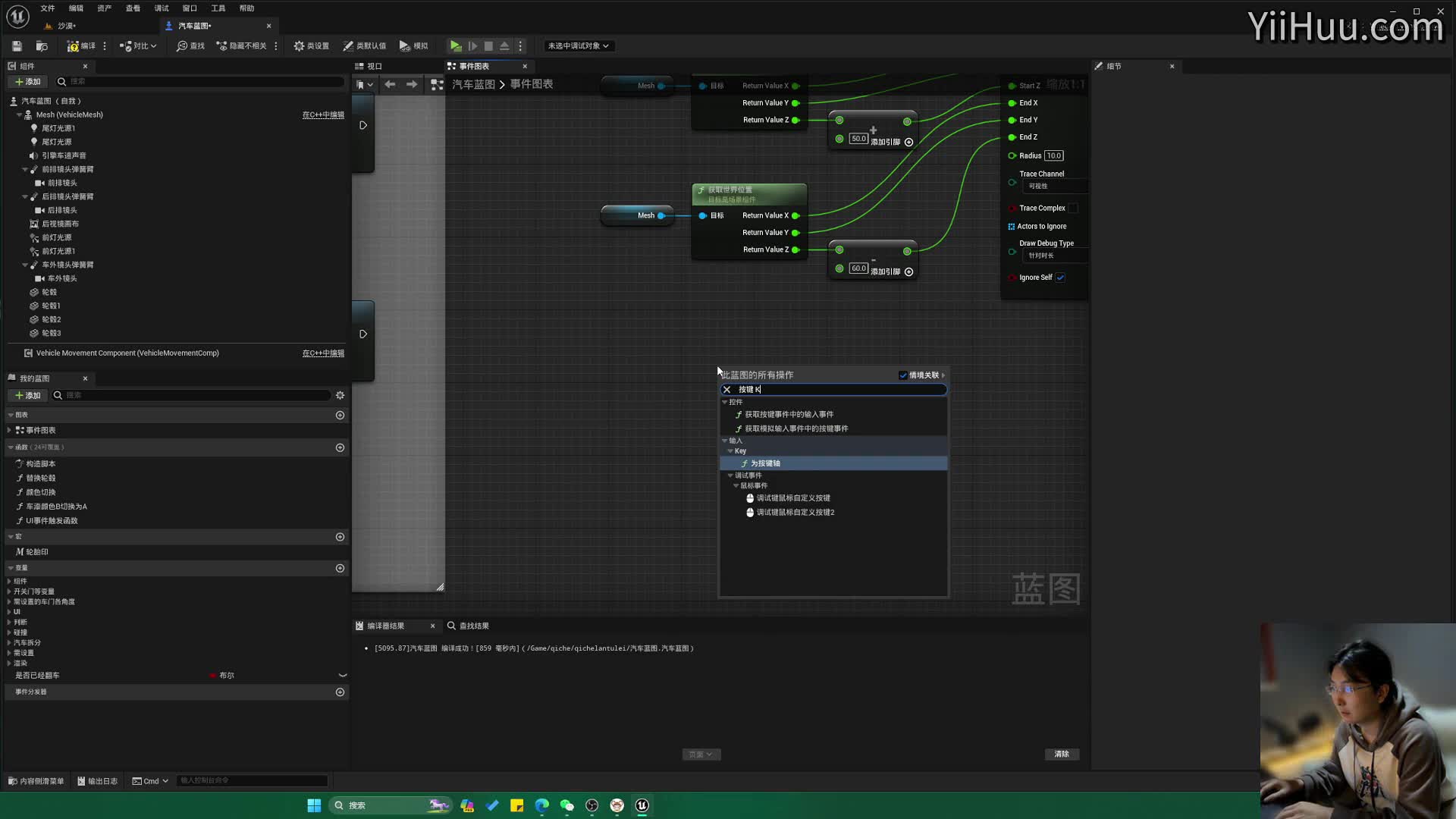Screen dimensions: 1456x819
Task: Collapse the Mesh (VehicleMesh) component tree
Action: tap(19, 115)
